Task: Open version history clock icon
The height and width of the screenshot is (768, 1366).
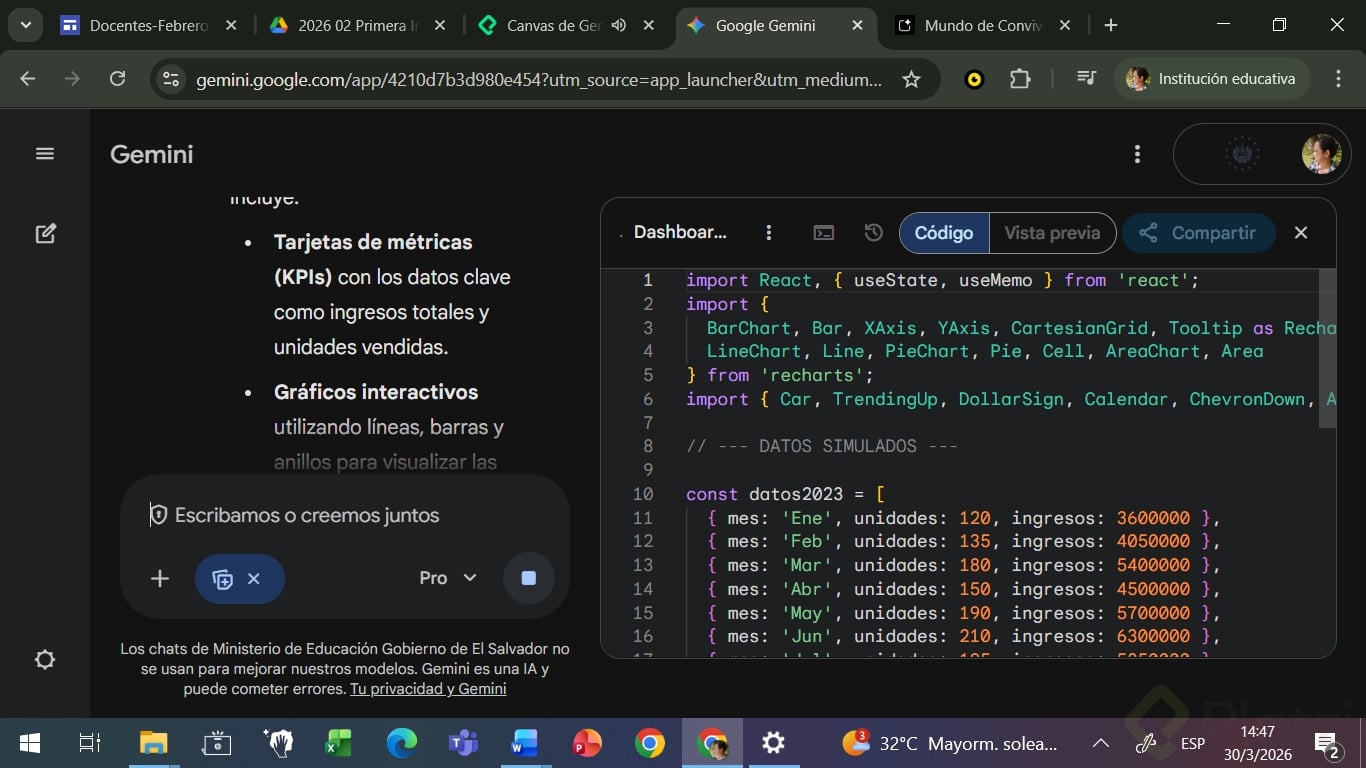Action: pyautogui.click(x=873, y=233)
